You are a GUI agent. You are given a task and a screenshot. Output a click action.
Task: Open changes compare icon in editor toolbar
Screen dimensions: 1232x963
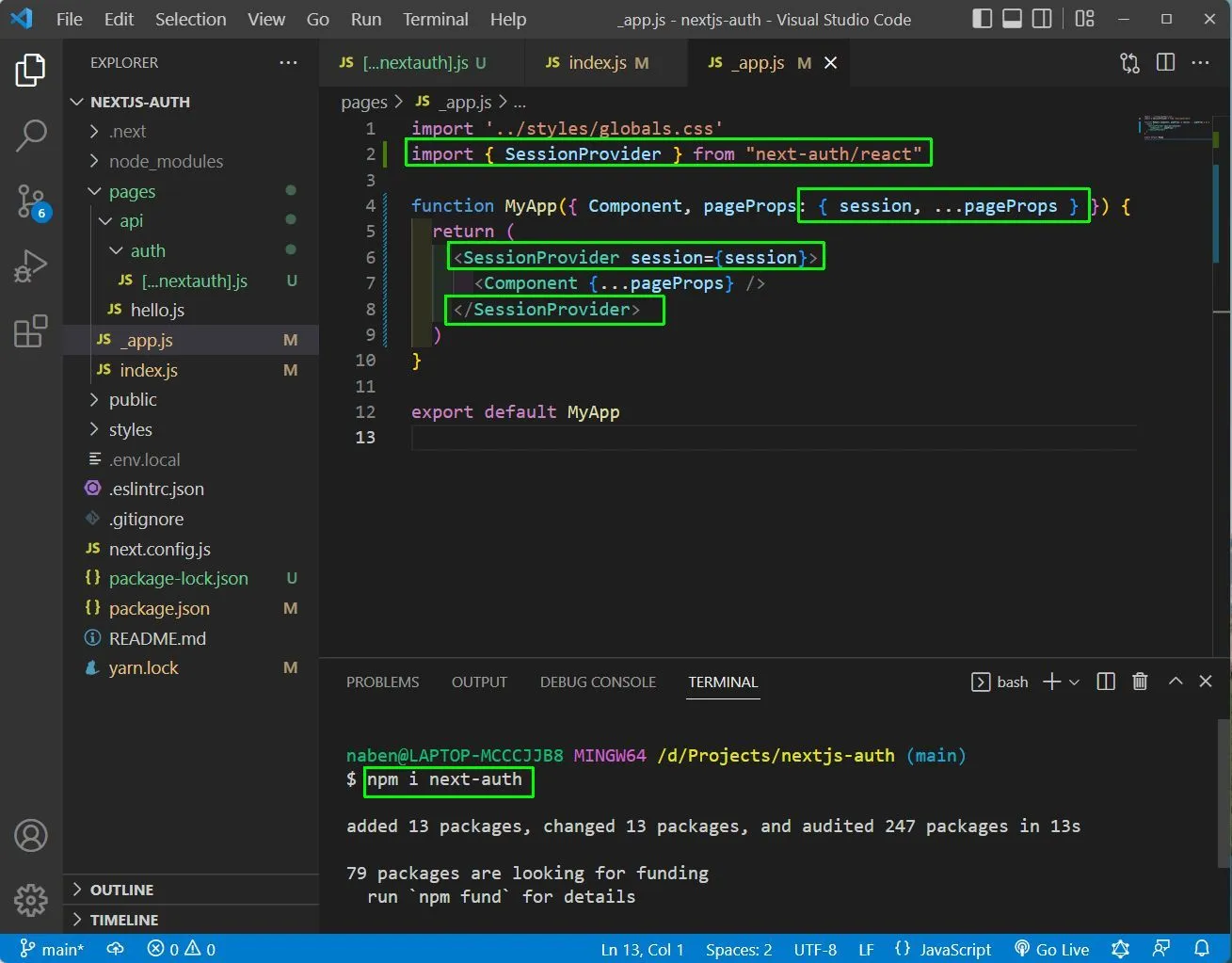1129,63
